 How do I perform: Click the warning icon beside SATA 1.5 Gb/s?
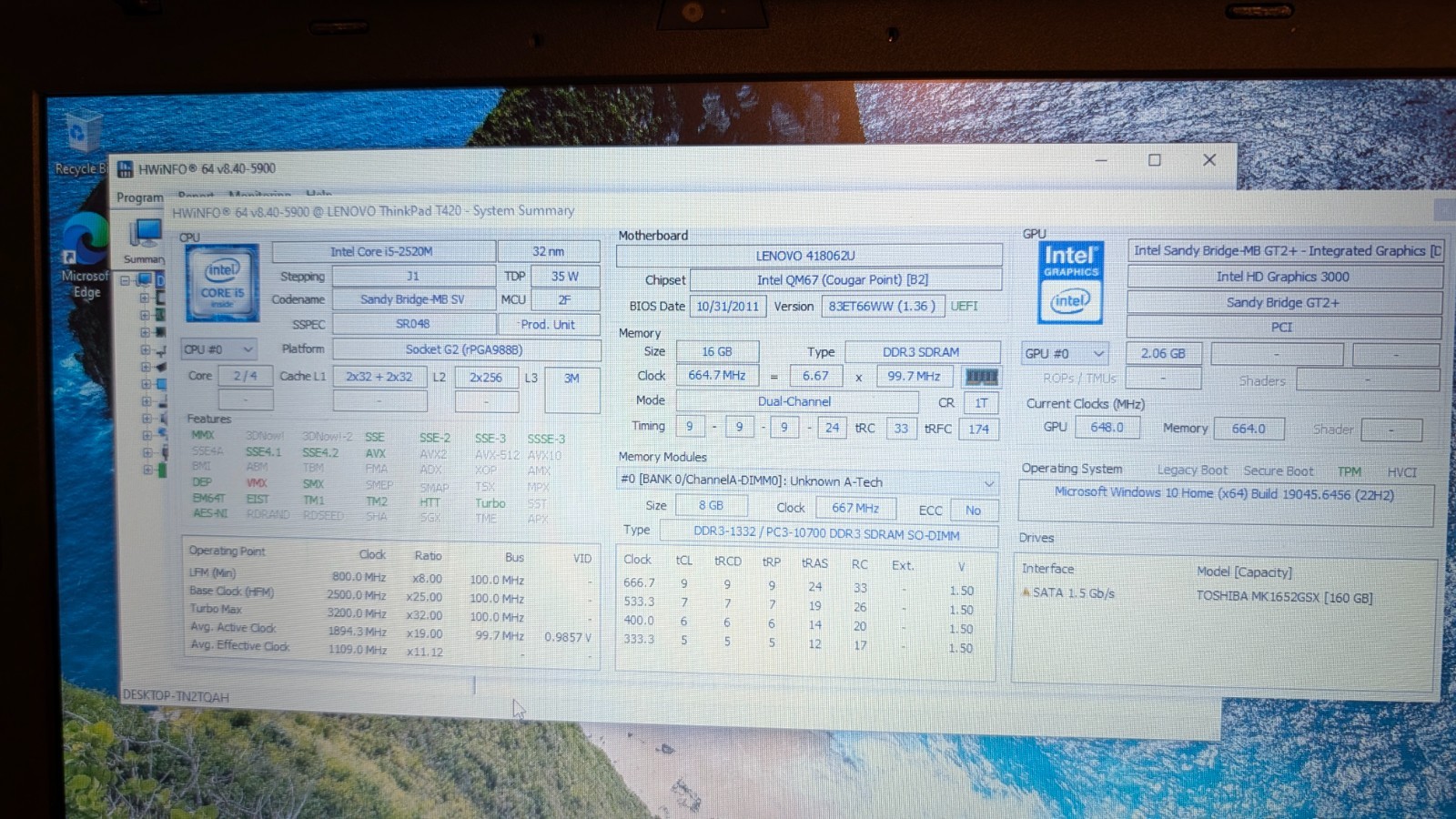(x=1026, y=592)
